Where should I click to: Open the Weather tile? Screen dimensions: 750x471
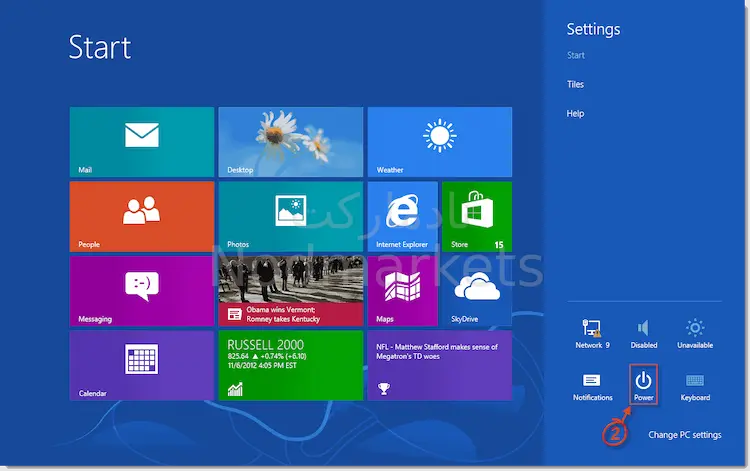click(439, 141)
